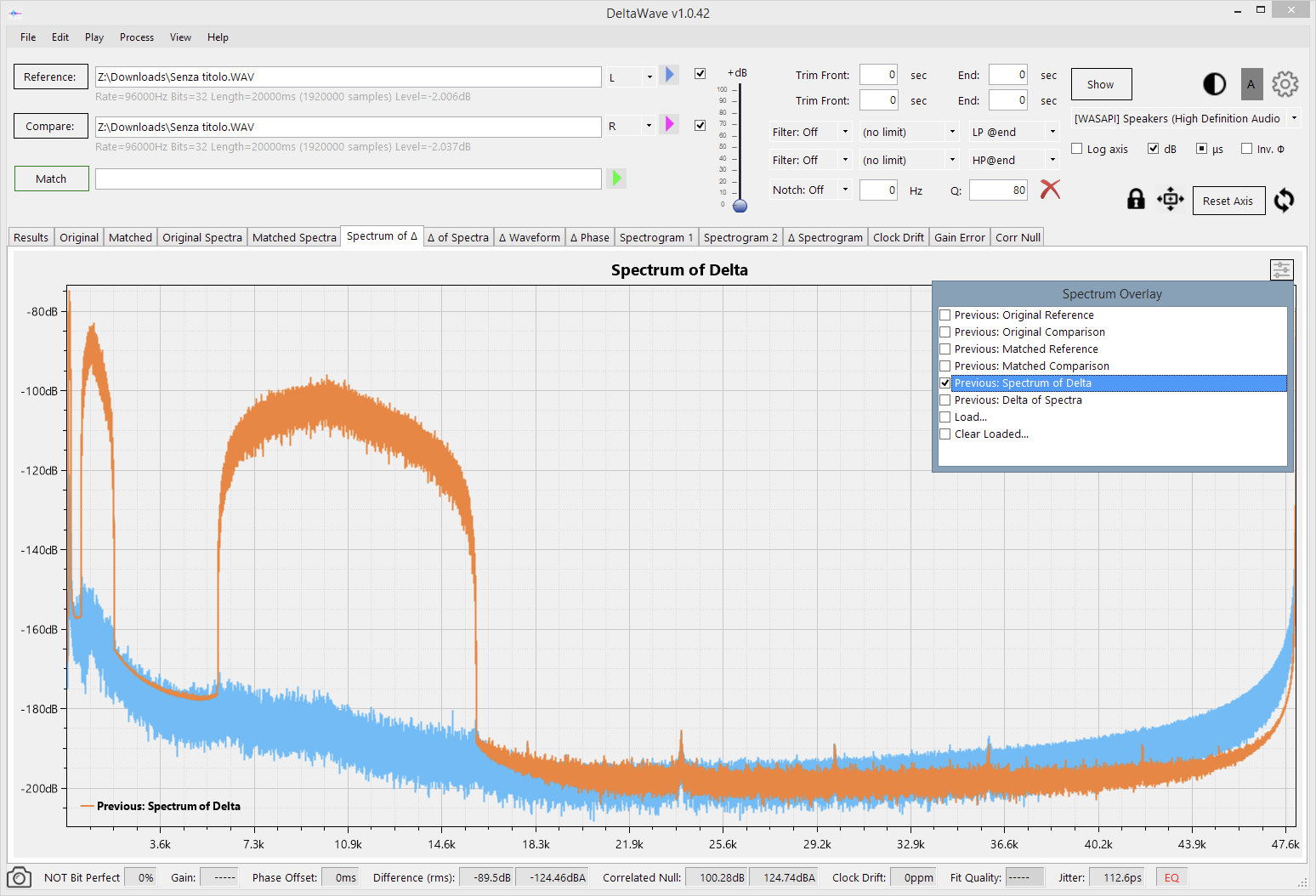The height and width of the screenshot is (896, 1316).
Task: Switch to the Spectrogram 1 tab
Action: pos(656,237)
